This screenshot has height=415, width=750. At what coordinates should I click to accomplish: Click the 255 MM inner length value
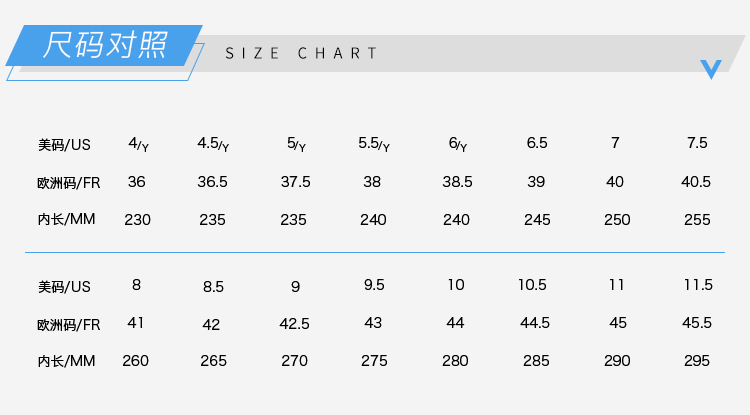point(697,220)
